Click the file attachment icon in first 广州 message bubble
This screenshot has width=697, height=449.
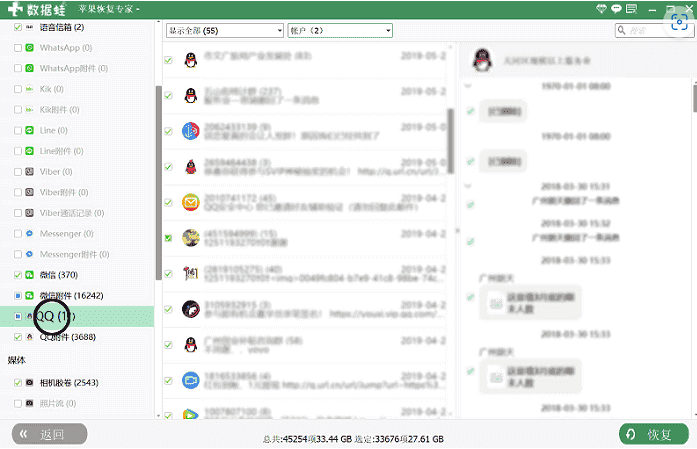click(496, 304)
